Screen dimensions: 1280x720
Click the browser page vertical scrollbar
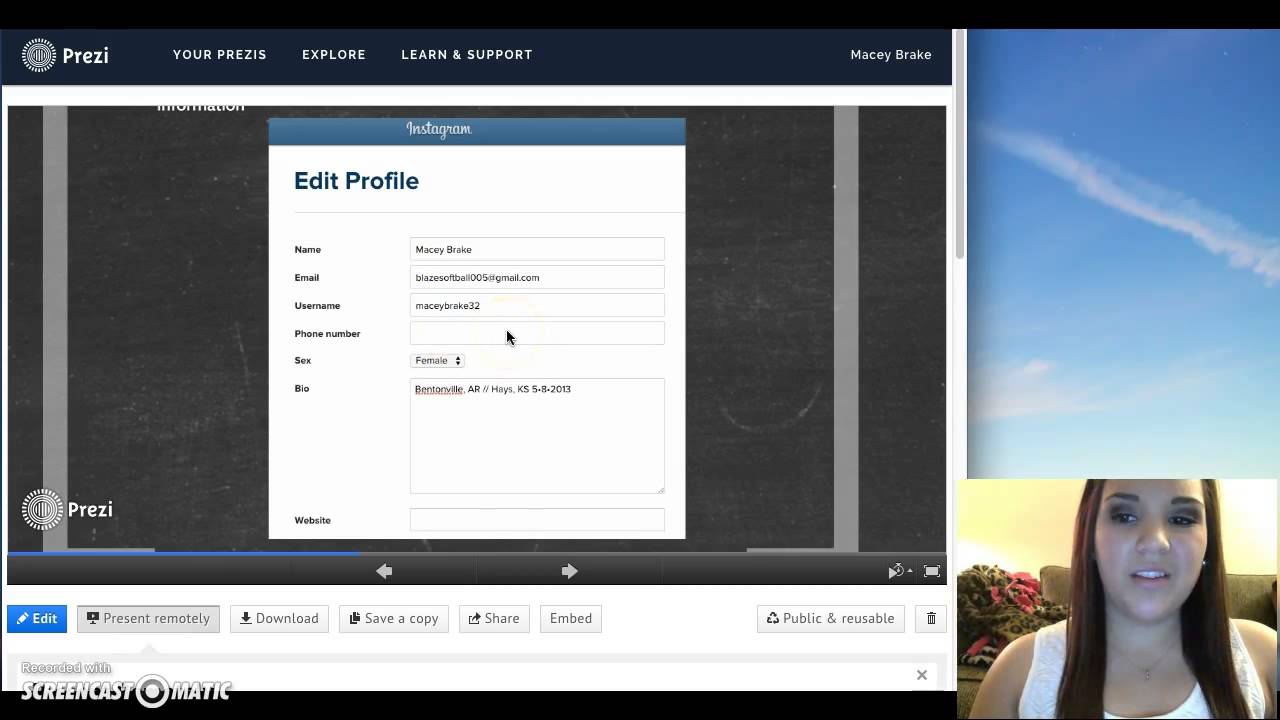(x=961, y=145)
